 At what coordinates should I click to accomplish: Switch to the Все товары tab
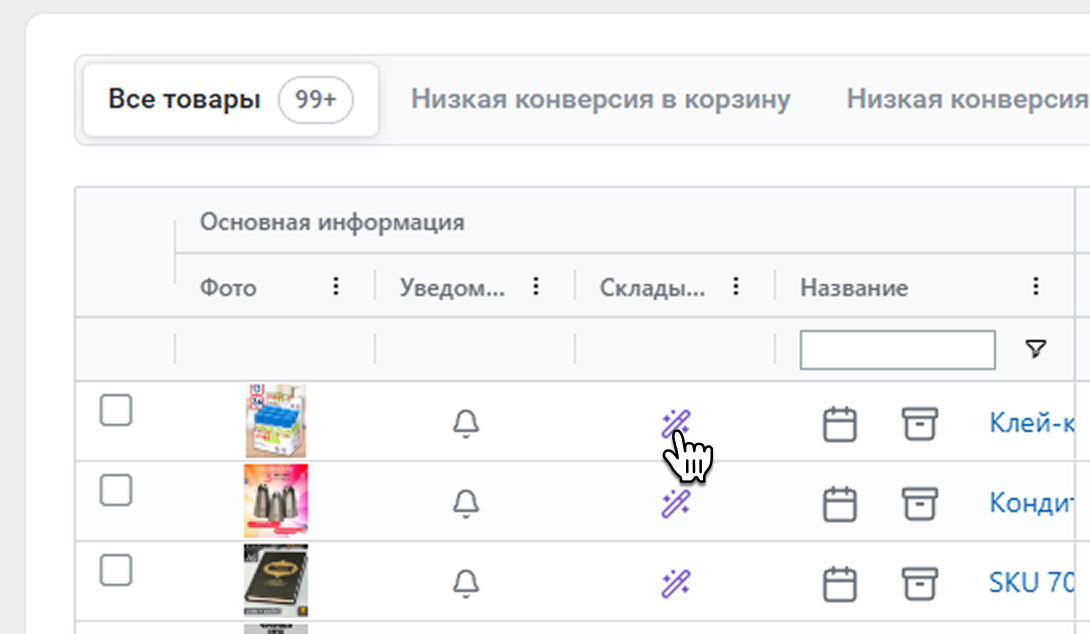point(230,100)
